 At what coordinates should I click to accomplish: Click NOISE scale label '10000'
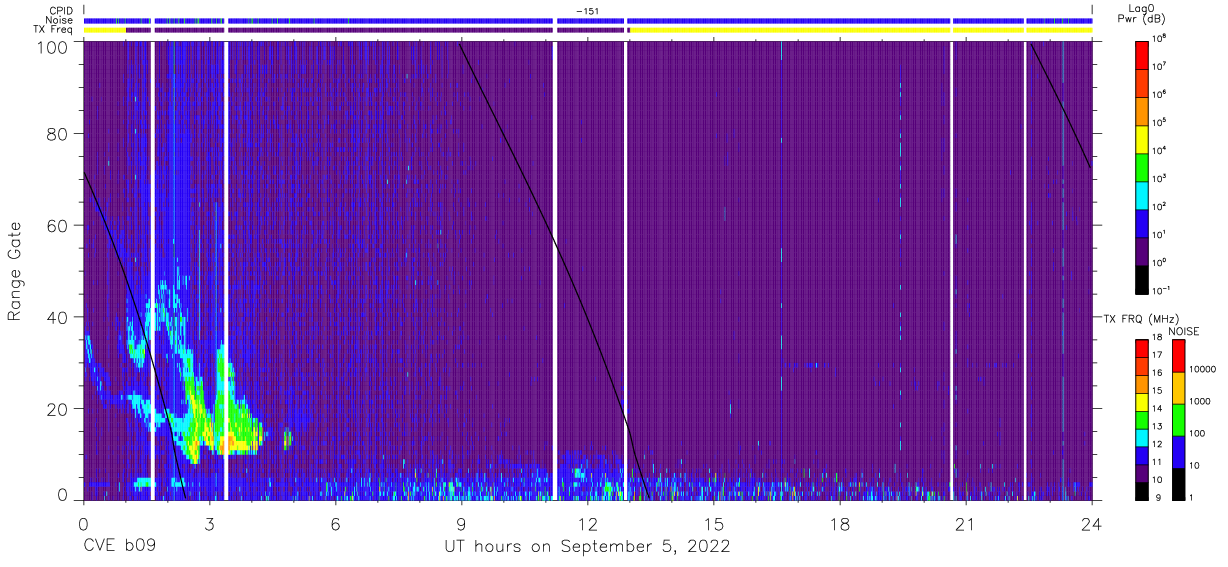[x=1201, y=370]
